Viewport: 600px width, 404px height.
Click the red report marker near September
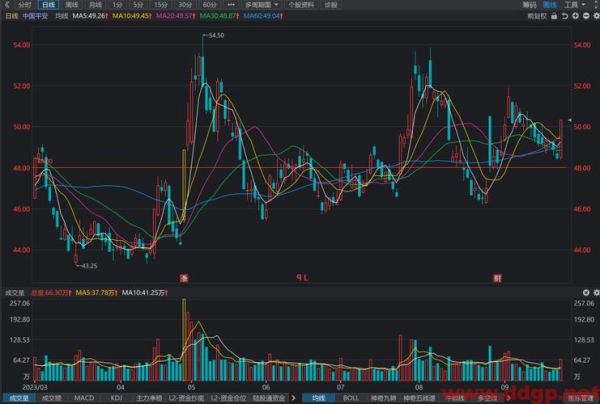pyautogui.click(x=496, y=275)
